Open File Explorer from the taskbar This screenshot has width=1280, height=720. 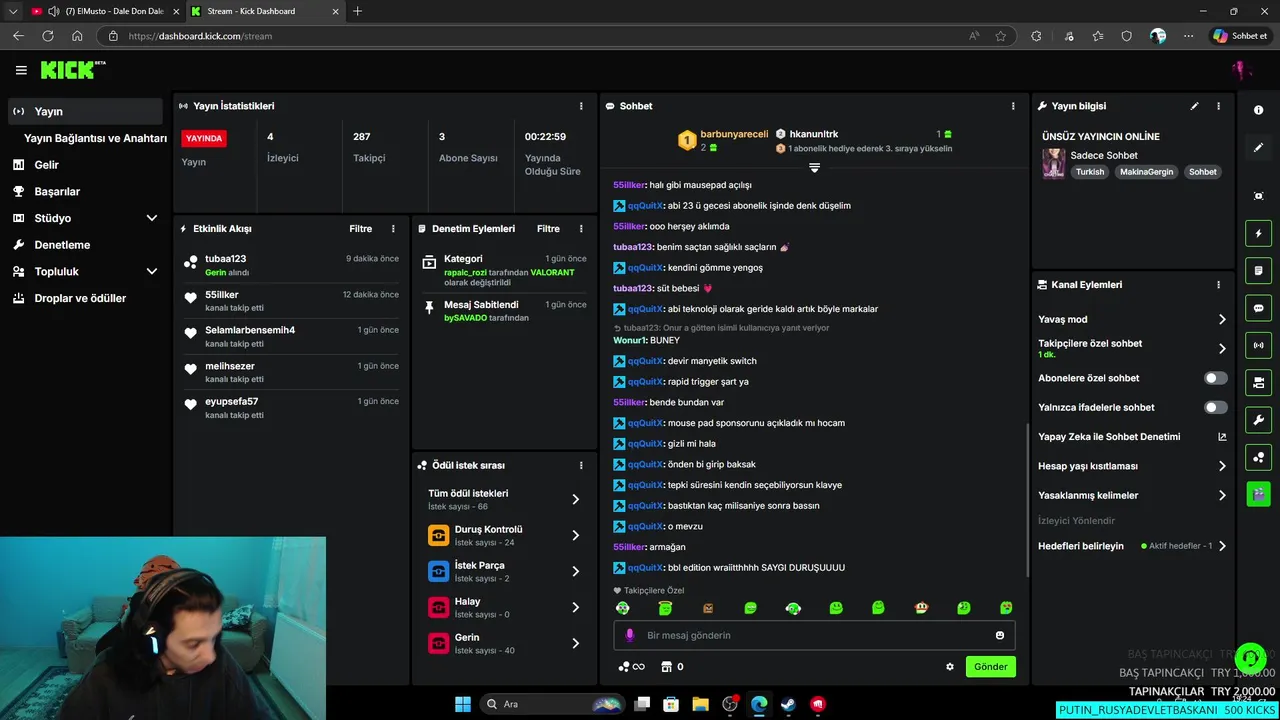(x=700, y=704)
